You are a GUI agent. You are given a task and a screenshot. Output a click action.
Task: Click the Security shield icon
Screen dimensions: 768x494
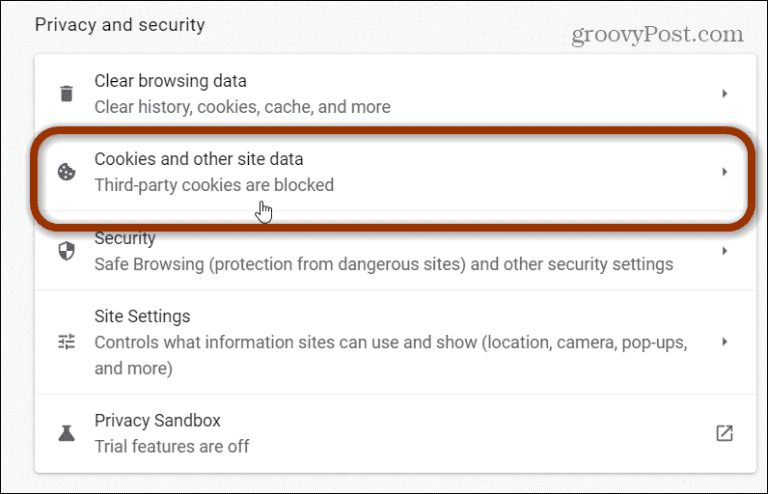click(x=67, y=251)
